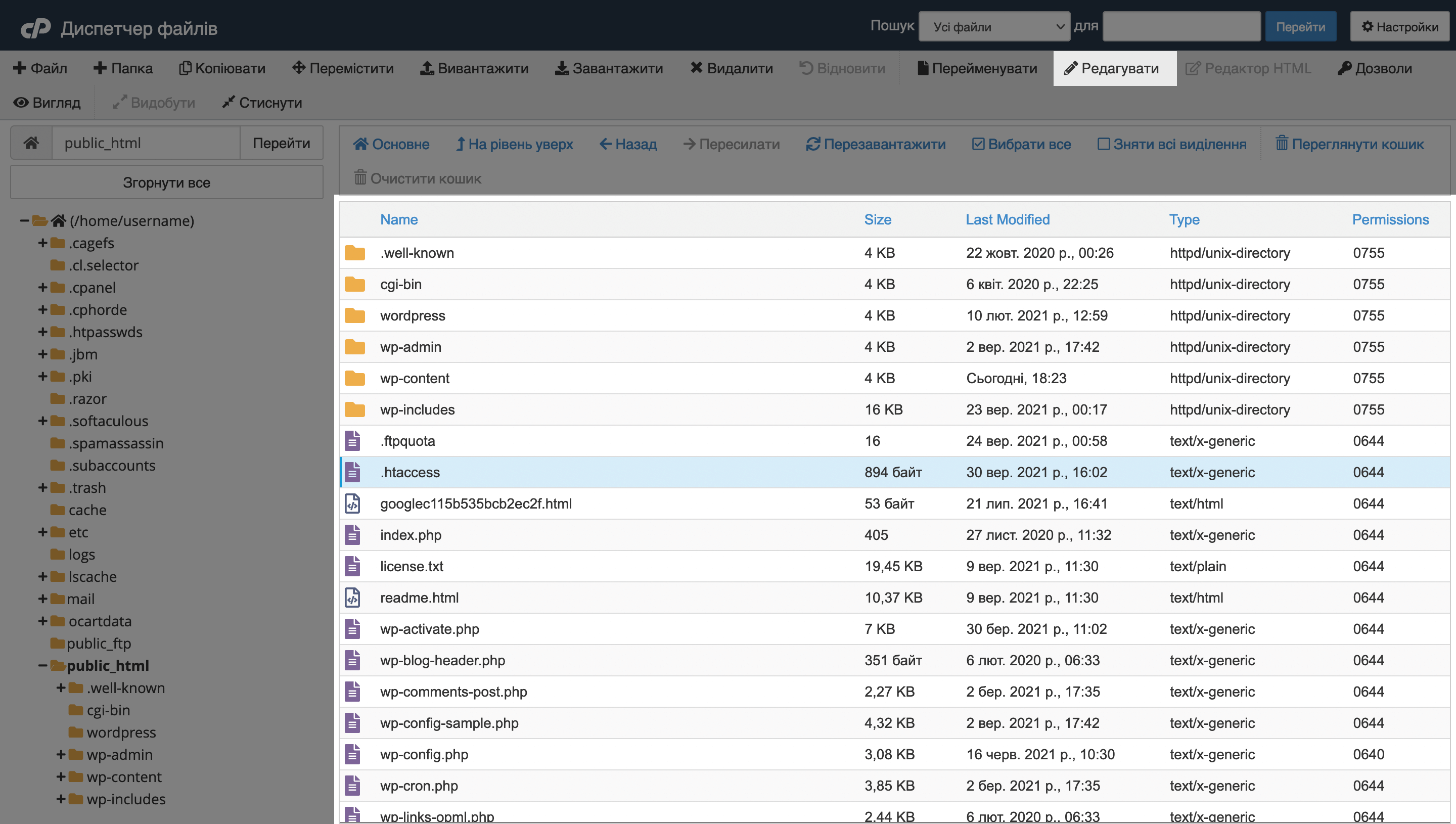This screenshot has width=1456, height=824.
Task: Create a new file with Файл
Action: pos(40,68)
